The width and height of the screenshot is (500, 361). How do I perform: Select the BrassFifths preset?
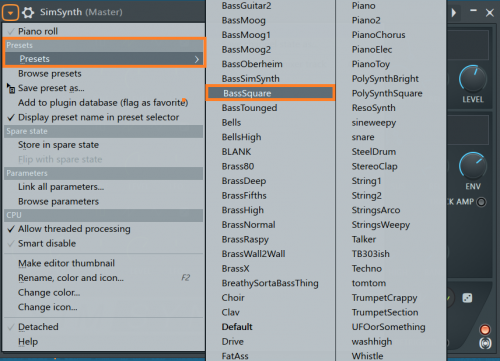point(244,196)
